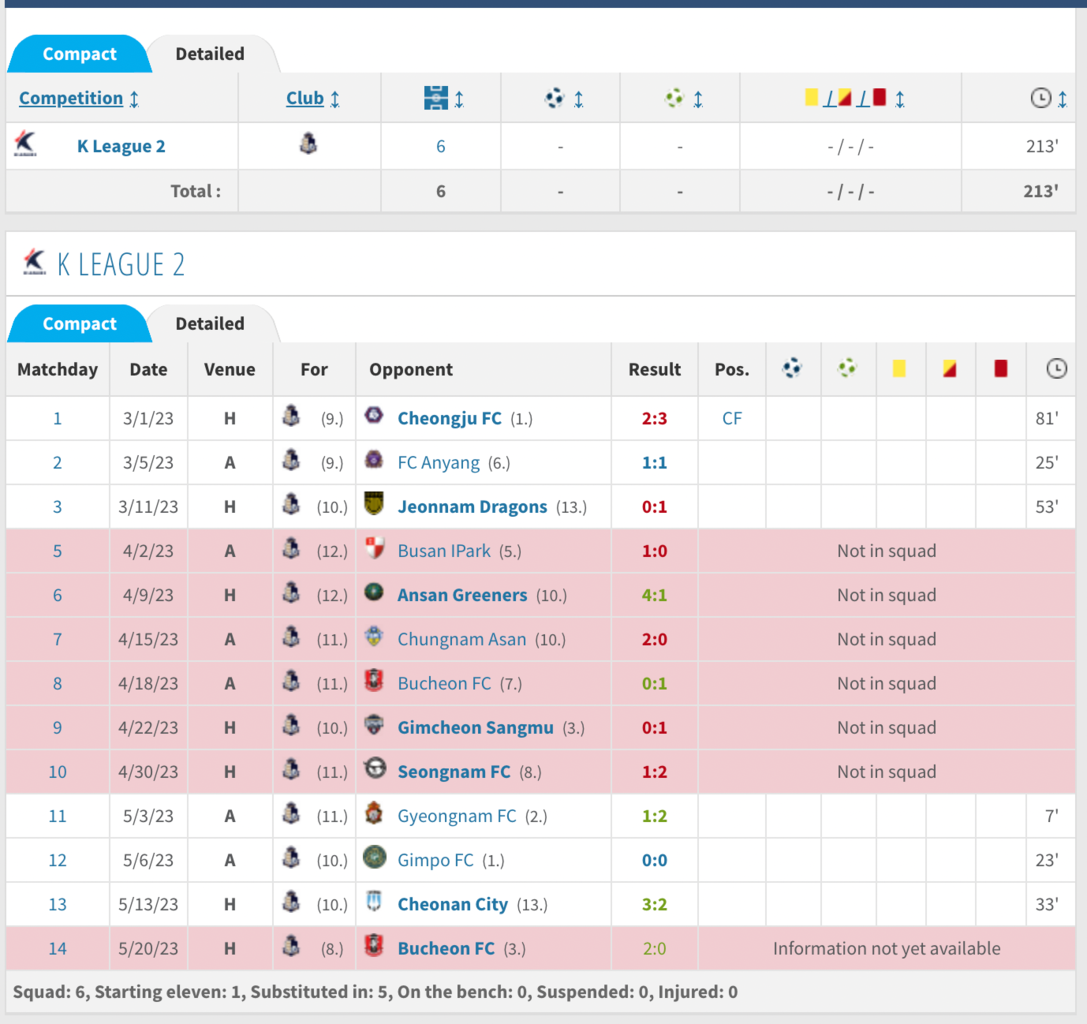Screen dimensions: 1087x1024
Task: Open the Ansan Greeners team link
Action: [462, 595]
